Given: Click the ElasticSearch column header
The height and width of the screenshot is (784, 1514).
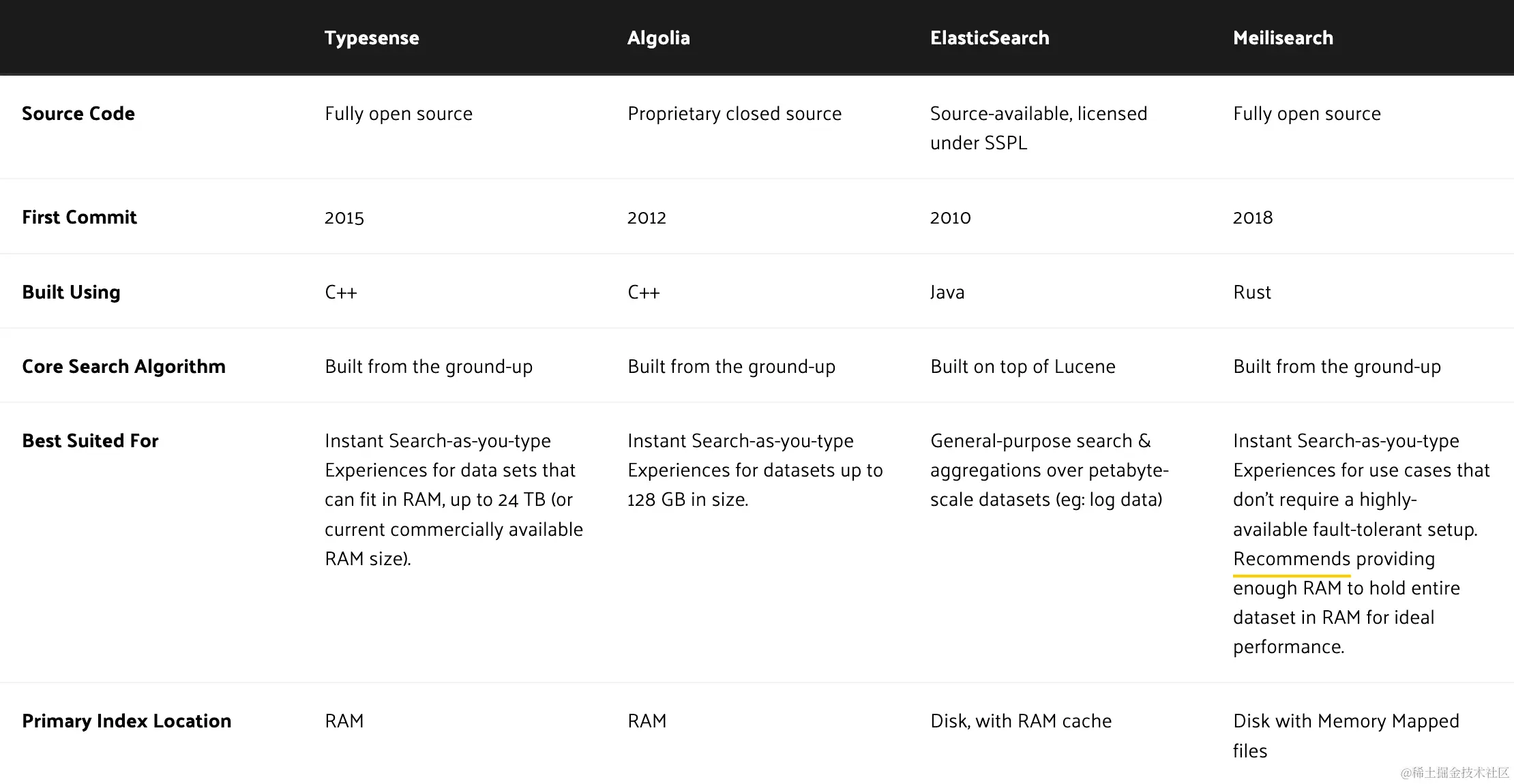Looking at the screenshot, I should tap(989, 38).
